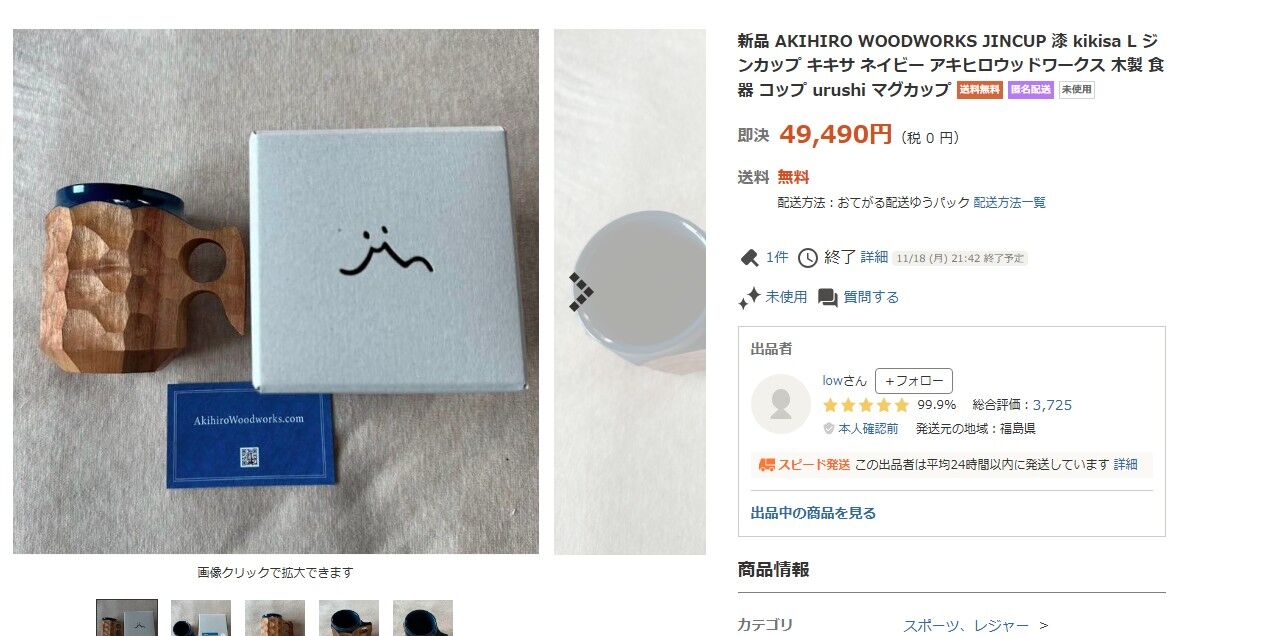Open 質問する link
The image size is (1266, 636).
pyautogui.click(x=871, y=297)
